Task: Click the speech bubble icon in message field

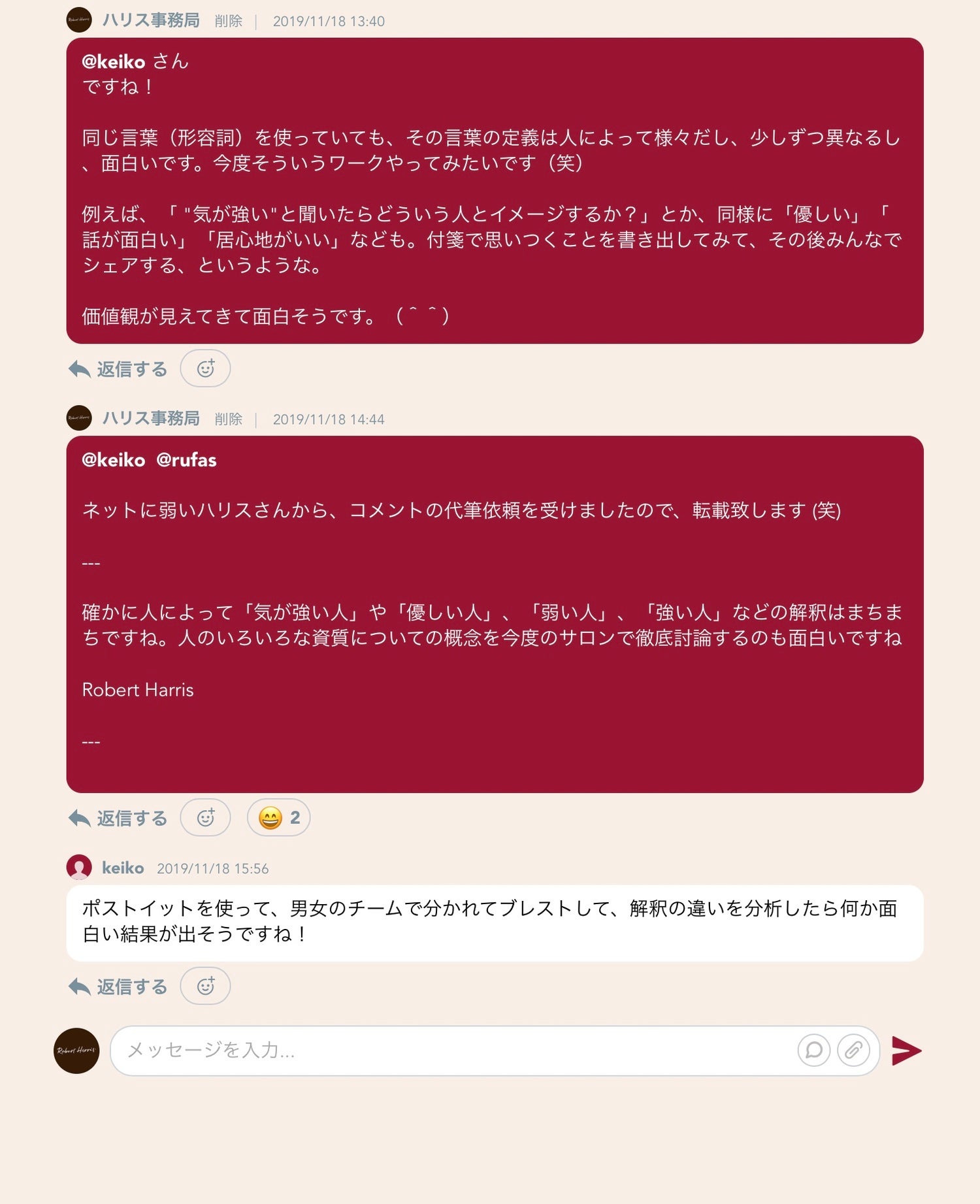Action: pos(814,1050)
